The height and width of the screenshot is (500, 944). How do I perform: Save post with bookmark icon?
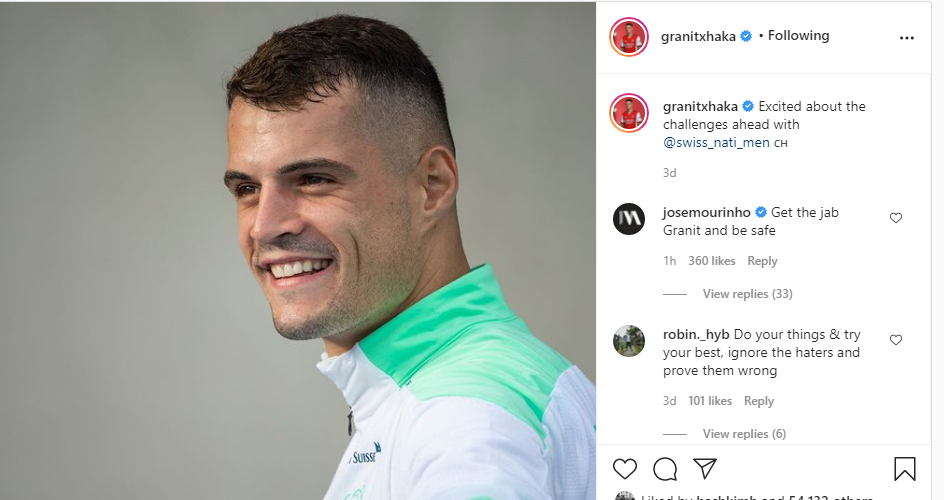pos(904,469)
